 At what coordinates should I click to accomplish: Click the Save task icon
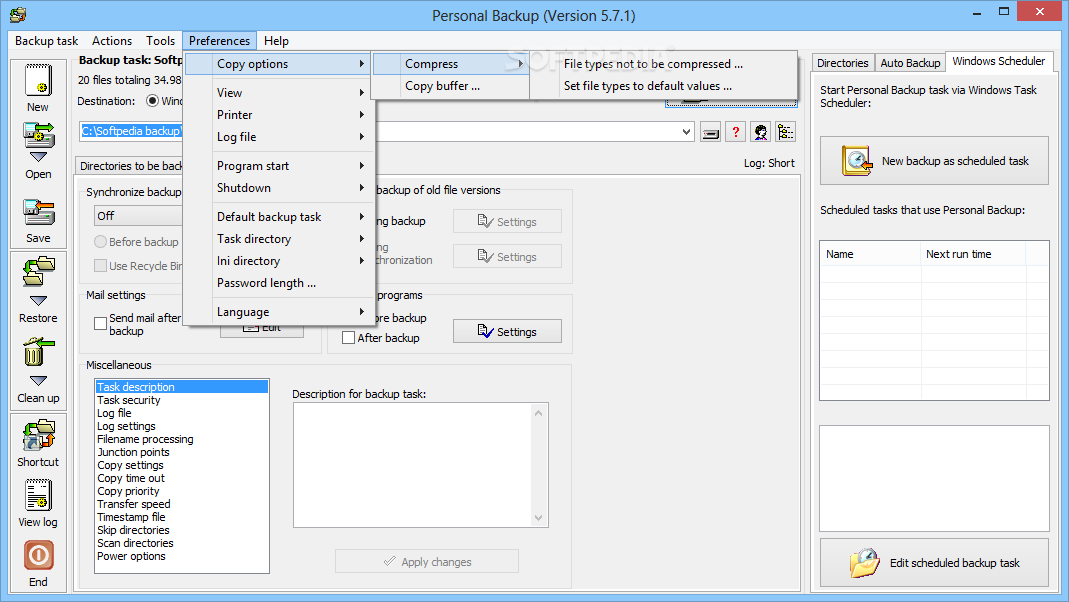click(x=38, y=213)
